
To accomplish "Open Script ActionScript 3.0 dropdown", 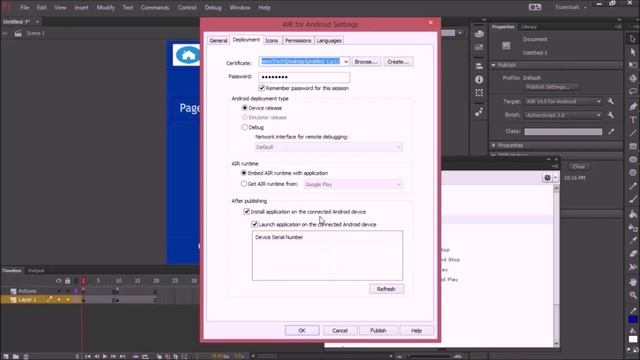I will tap(563, 115).
